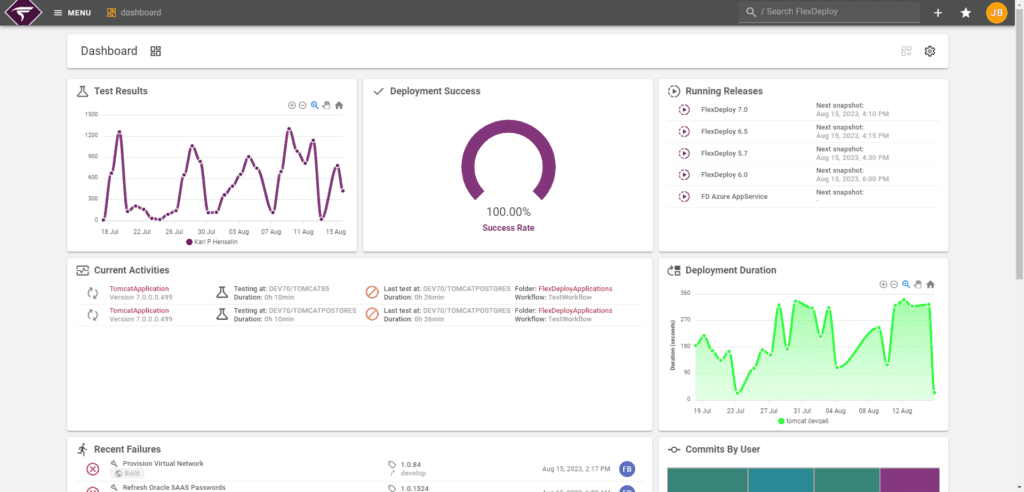
Task: Open the JB user avatar menu
Action: (997, 12)
